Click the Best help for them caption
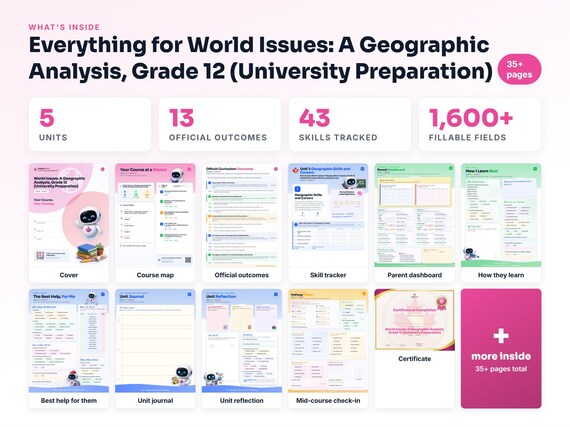570x427 pixels. (69, 400)
